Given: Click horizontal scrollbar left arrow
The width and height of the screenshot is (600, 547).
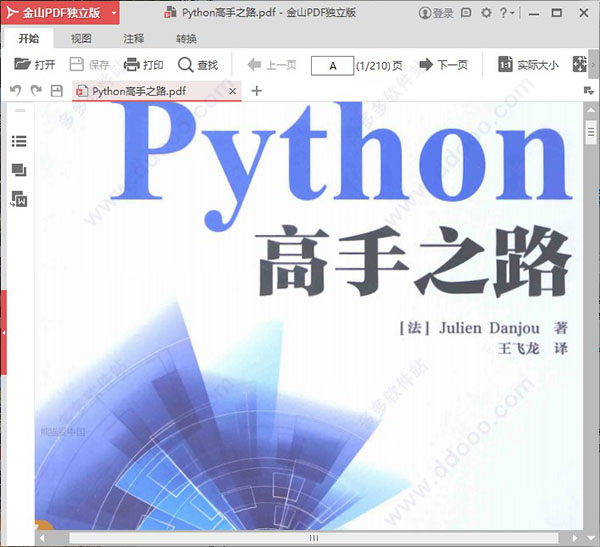Looking at the screenshot, I should click(x=42, y=538).
